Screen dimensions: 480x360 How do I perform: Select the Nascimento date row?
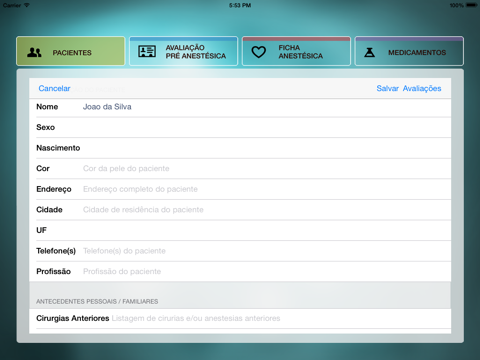[240, 148]
